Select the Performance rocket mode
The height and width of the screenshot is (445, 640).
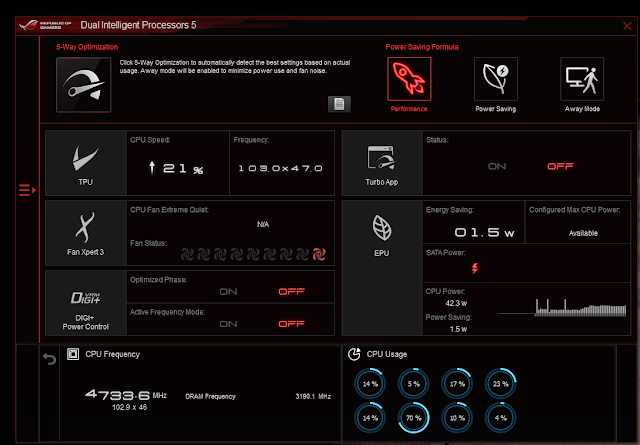(409, 79)
